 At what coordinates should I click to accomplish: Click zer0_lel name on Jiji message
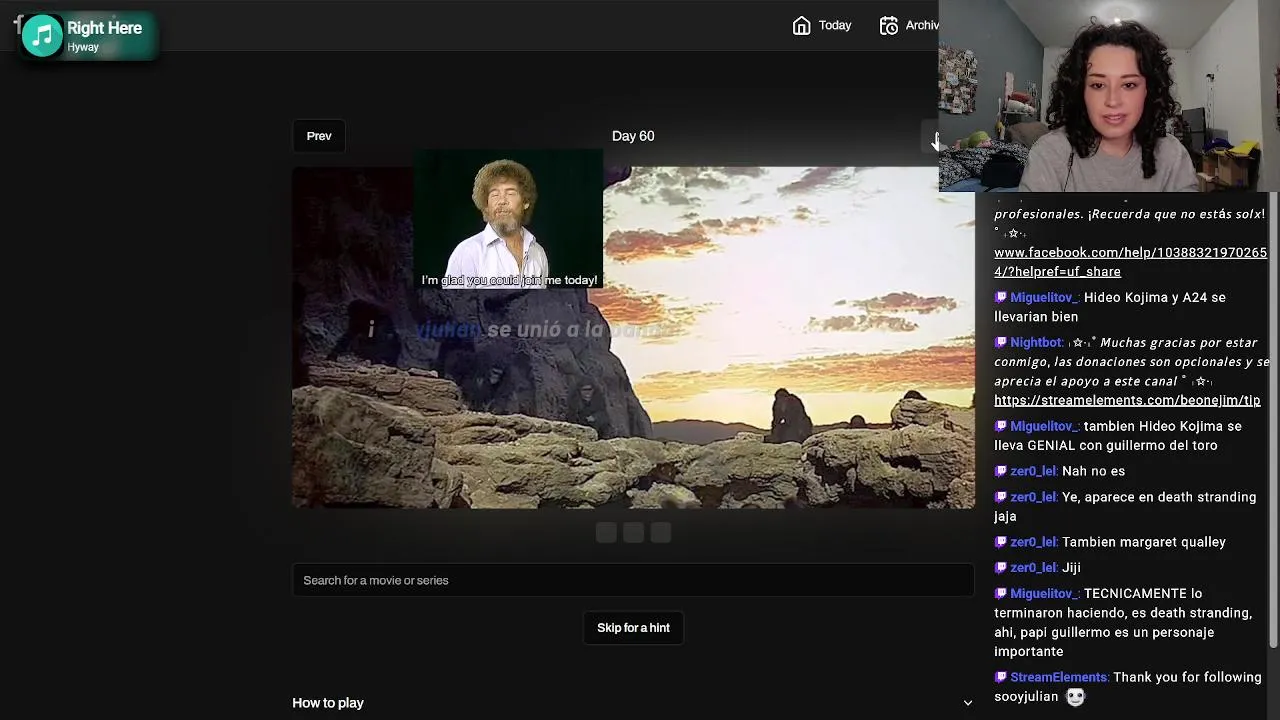1033,567
